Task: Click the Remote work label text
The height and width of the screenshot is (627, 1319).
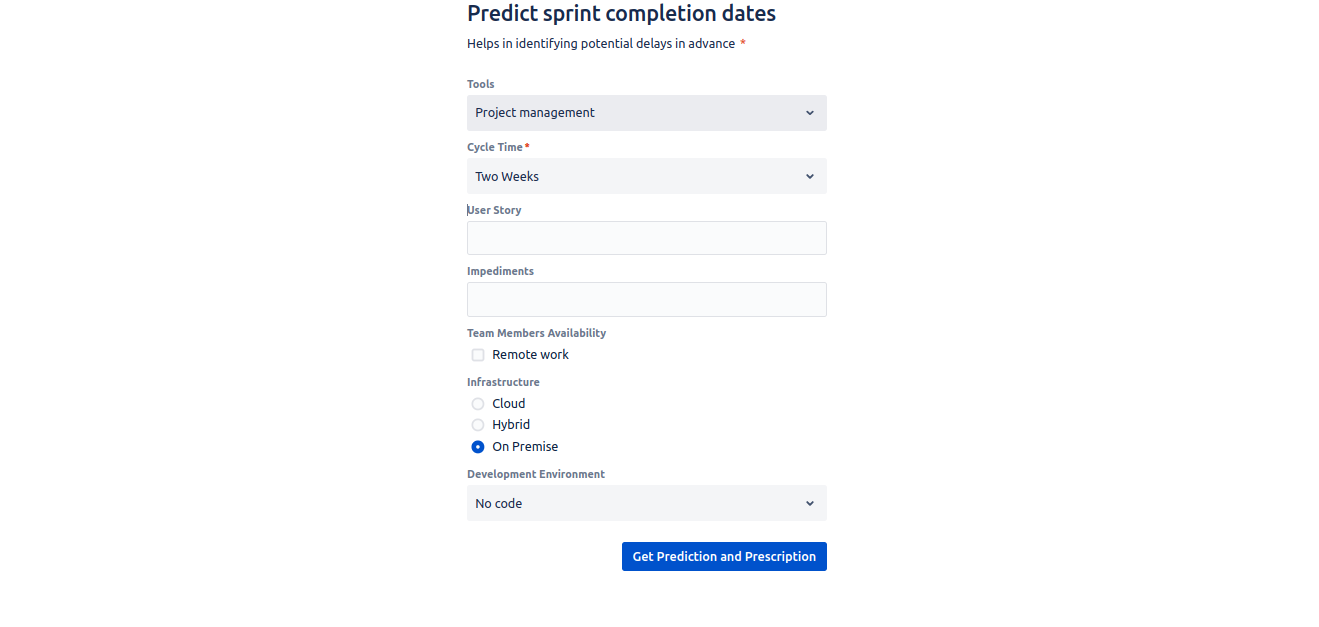Action: click(x=530, y=355)
